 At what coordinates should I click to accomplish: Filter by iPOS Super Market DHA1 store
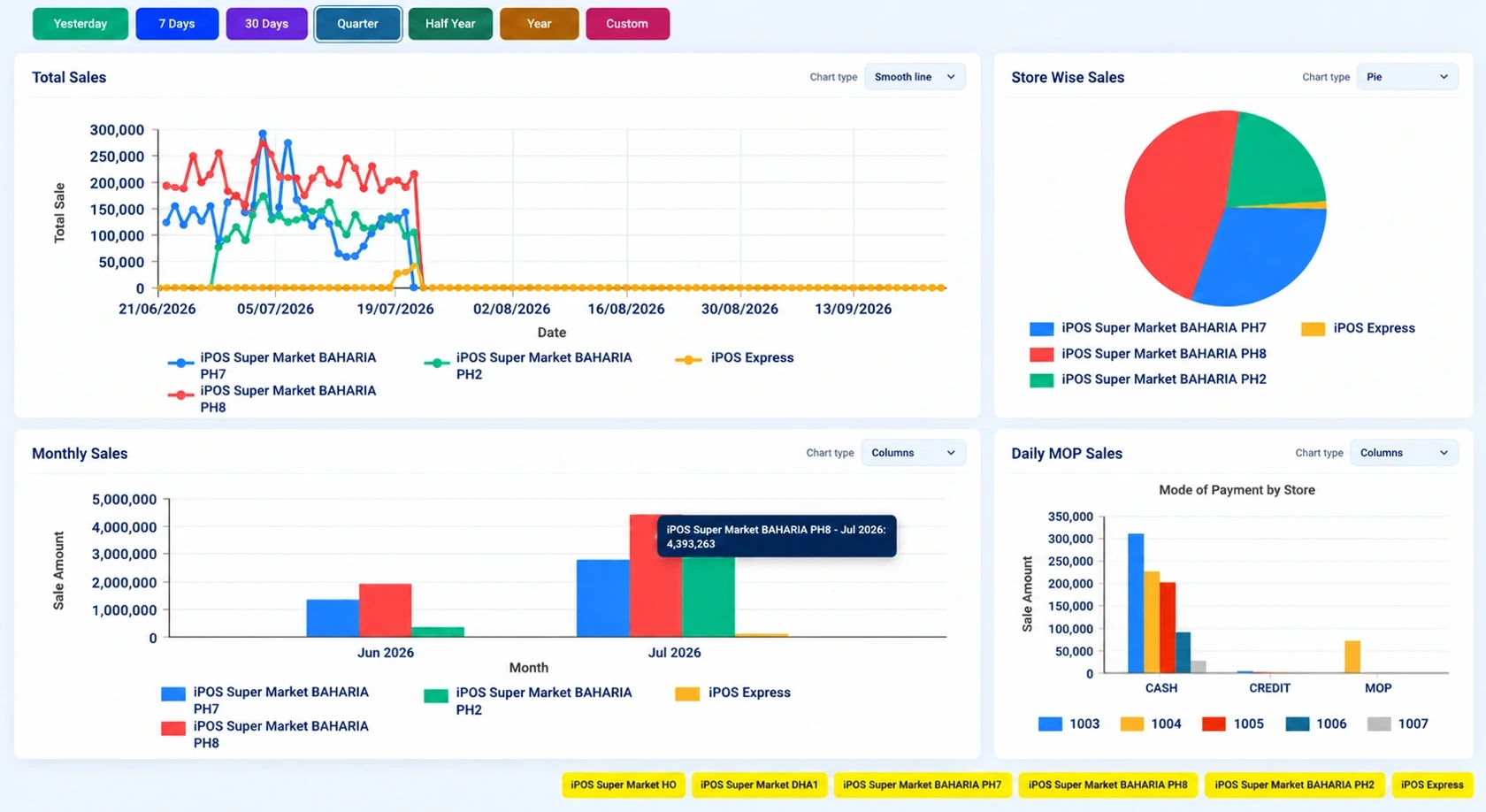(759, 785)
